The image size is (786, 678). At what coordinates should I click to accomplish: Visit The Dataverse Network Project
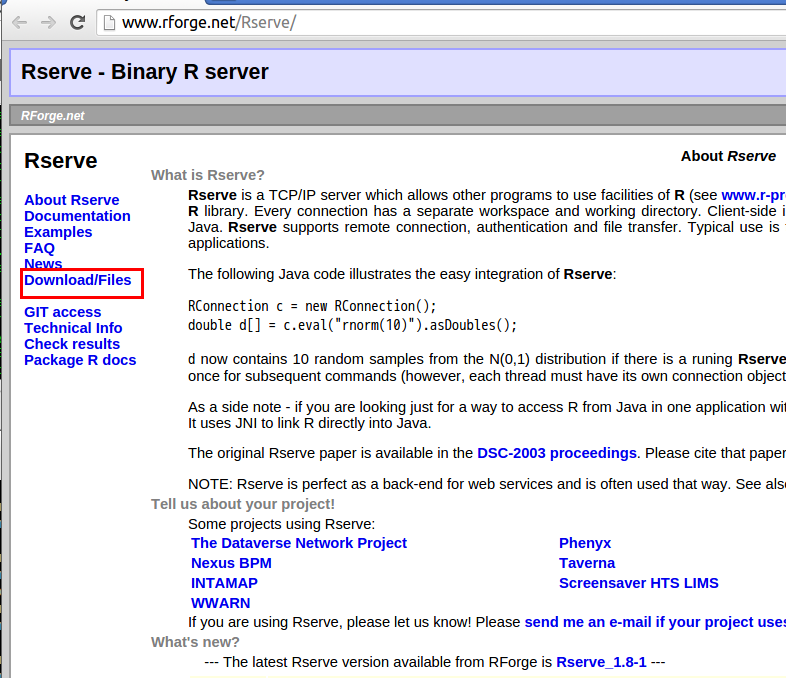[299, 543]
